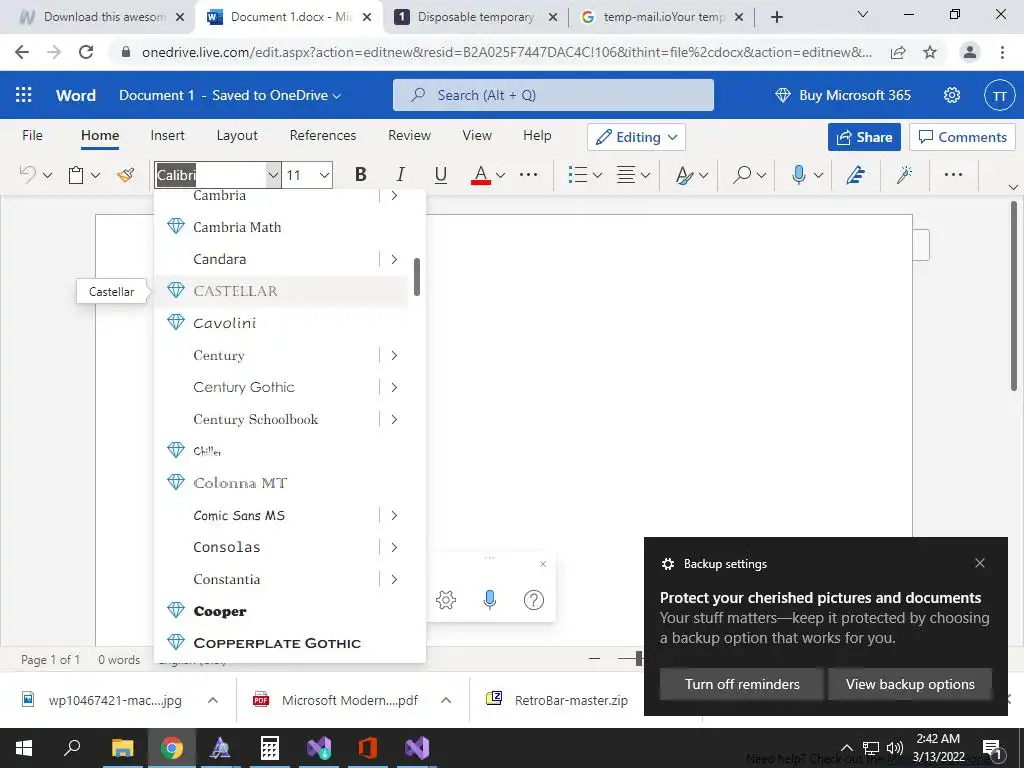The image size is (1024, 768).
Task: Expand the bullets list dropdown arrow
Action: [597, 175]
